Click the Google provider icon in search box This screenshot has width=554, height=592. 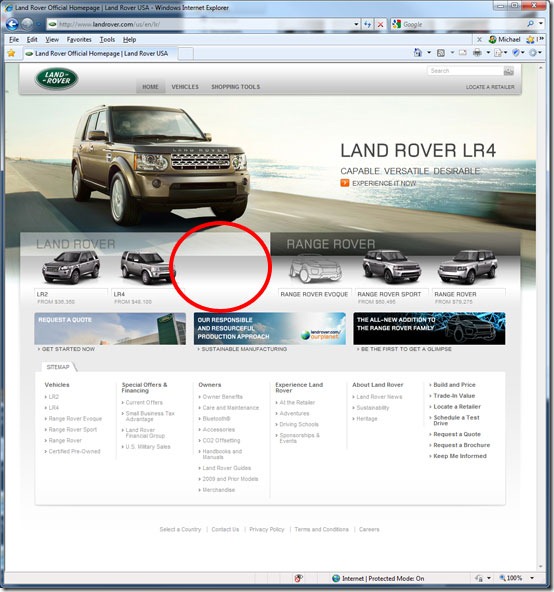pyautogui.click(x=397, y=25)
